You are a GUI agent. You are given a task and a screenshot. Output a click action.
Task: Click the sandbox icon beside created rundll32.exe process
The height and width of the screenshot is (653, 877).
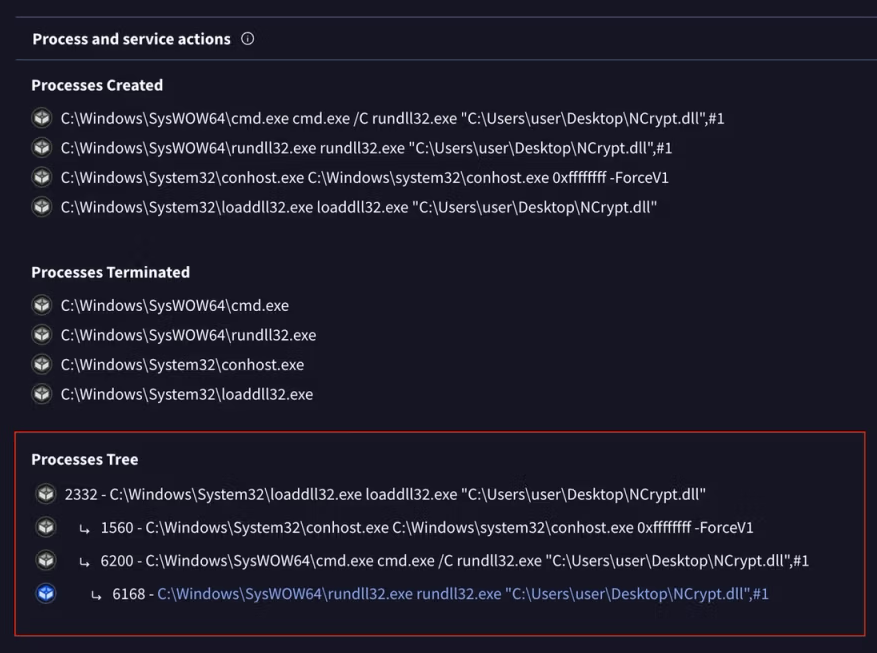tap(41, 148)
